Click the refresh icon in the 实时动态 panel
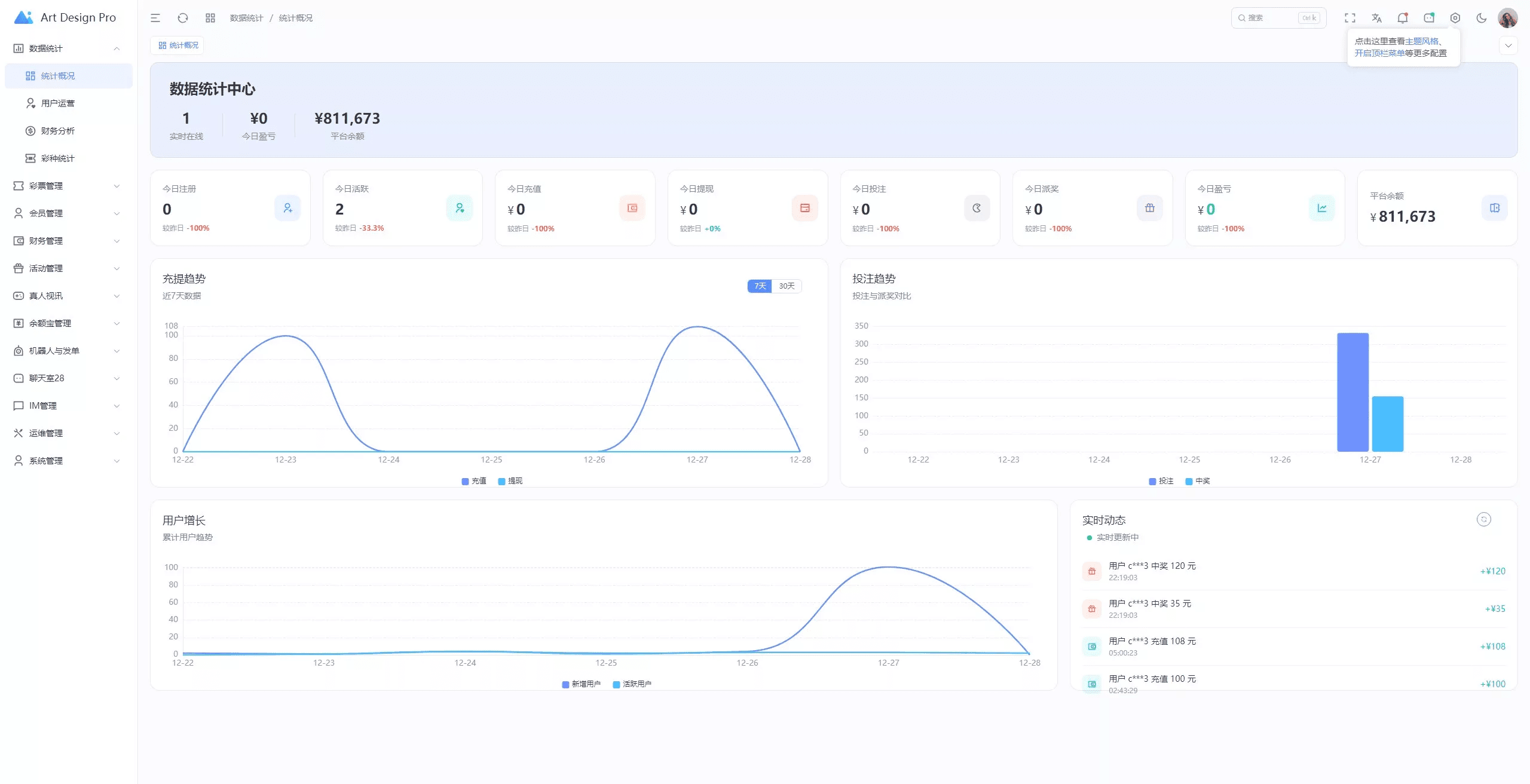Viewport: 1530px width, 784px height. [x=1483, y=519]
